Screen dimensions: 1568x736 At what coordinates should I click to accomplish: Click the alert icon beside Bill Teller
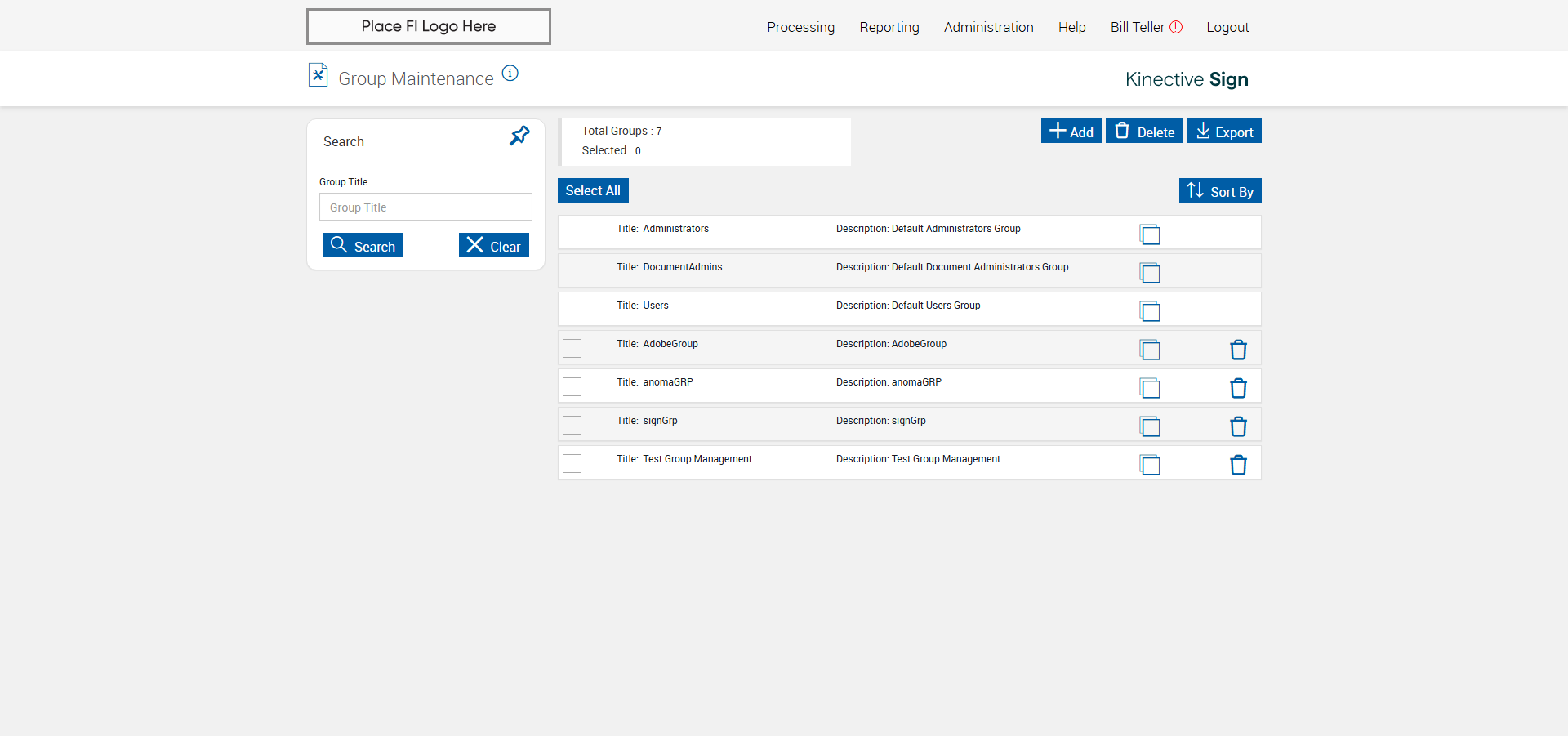tap(1176, 27)
